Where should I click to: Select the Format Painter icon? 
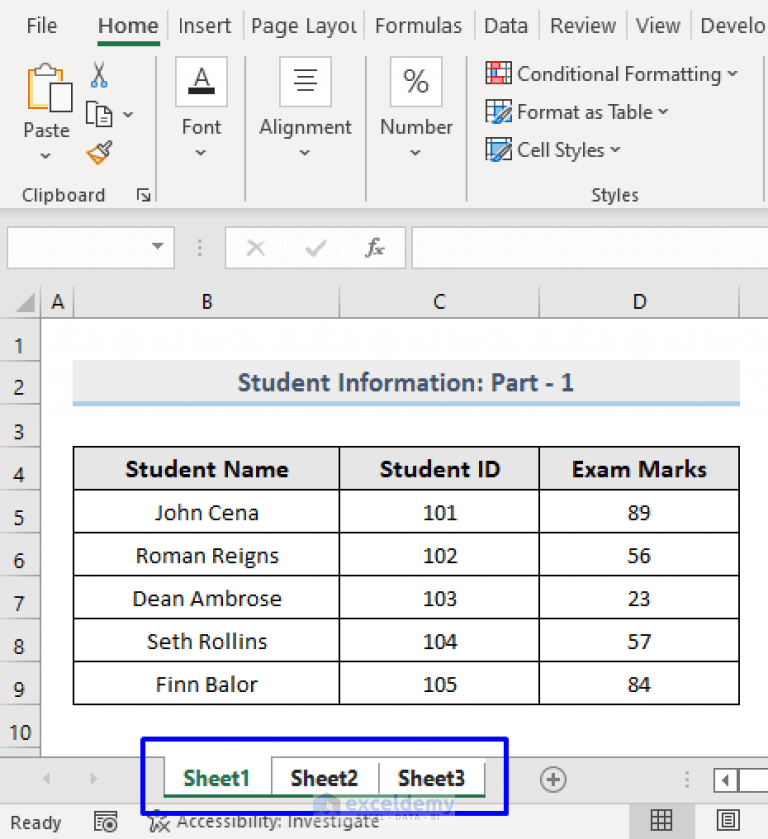tap(98, 152)
